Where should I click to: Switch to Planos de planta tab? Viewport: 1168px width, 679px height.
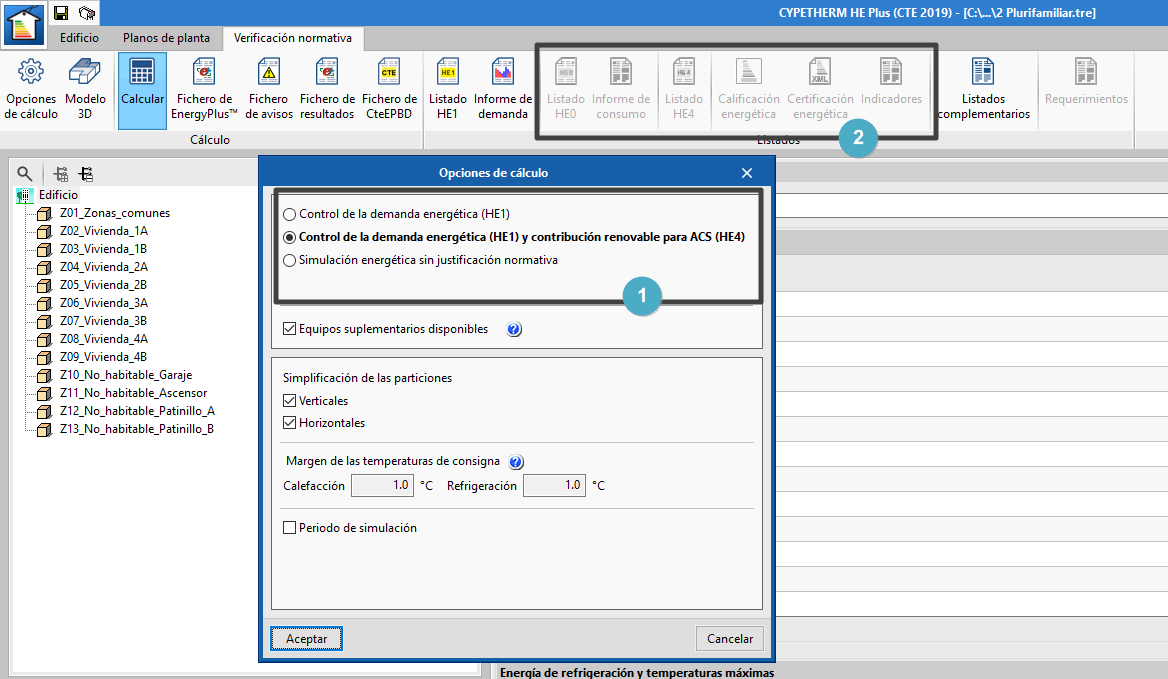coord(166,38)
